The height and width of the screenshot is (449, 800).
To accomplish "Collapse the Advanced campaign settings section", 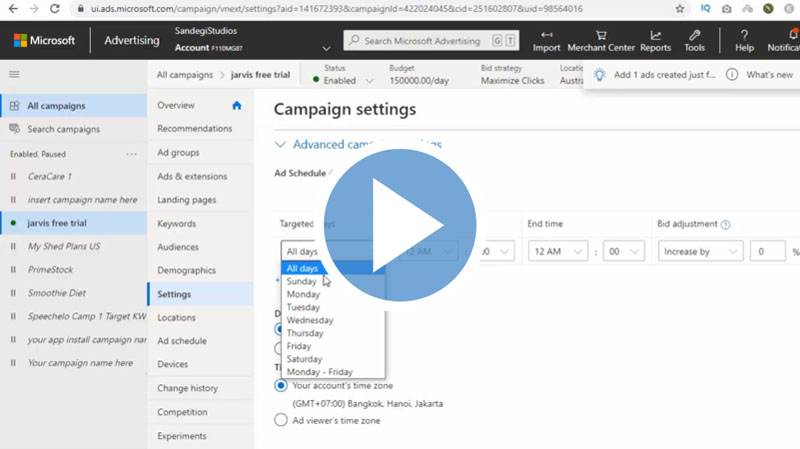I will [280, 144].
